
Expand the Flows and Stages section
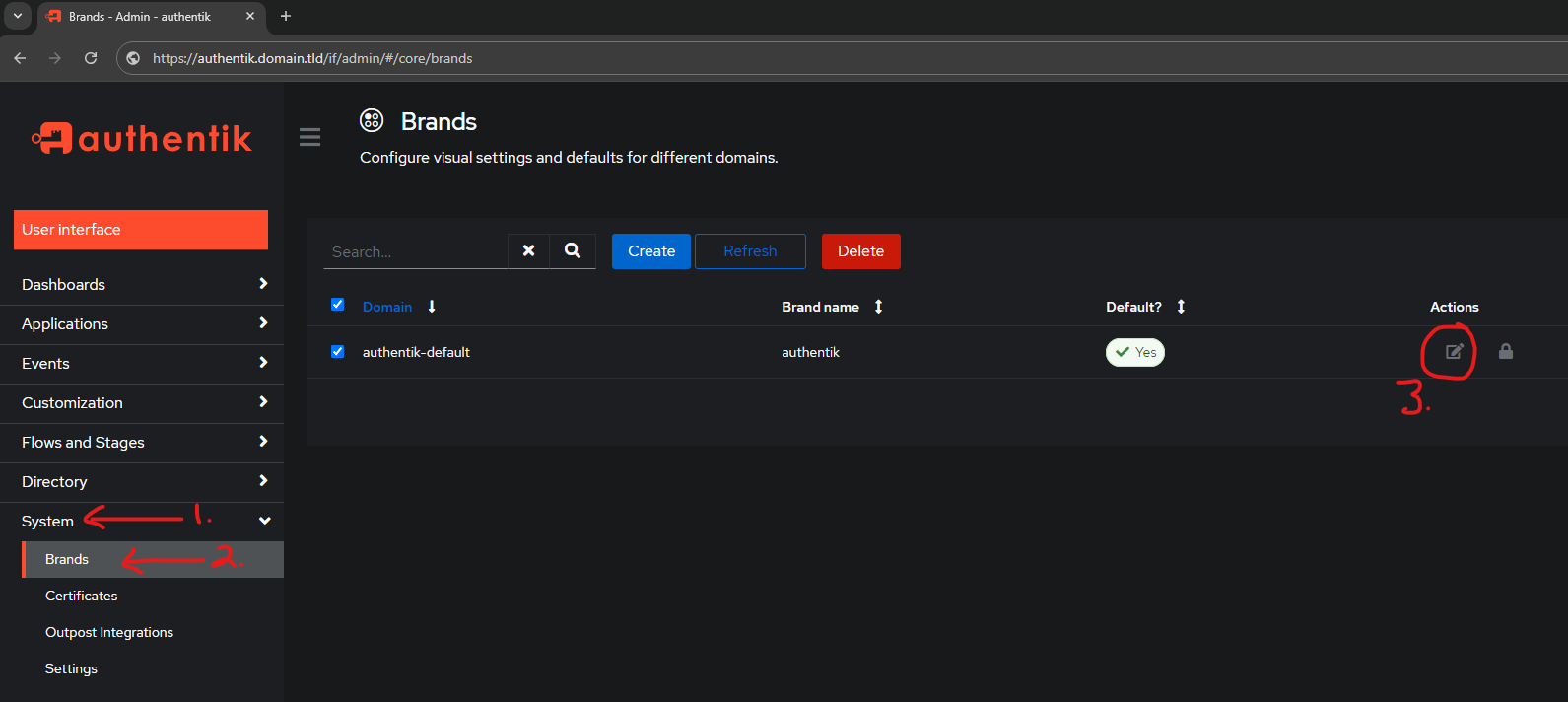tap(142, 442)
